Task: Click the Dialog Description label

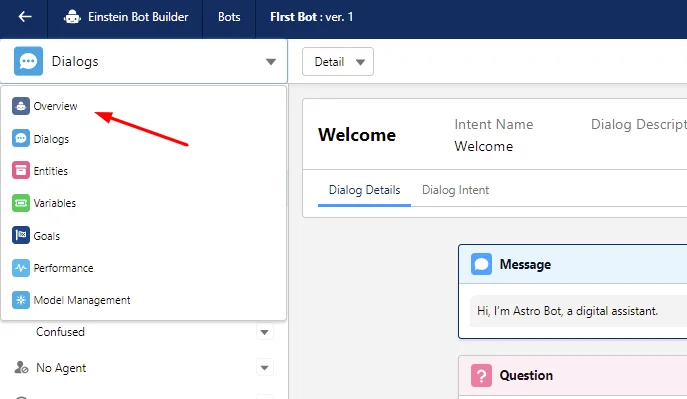Action: (x=639, y=124)
